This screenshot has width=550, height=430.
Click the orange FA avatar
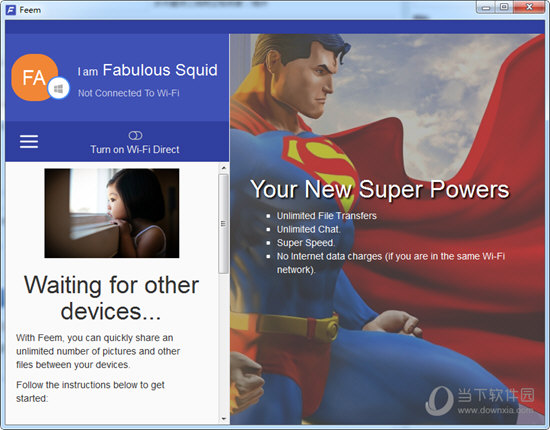click(x=34, y=78)
